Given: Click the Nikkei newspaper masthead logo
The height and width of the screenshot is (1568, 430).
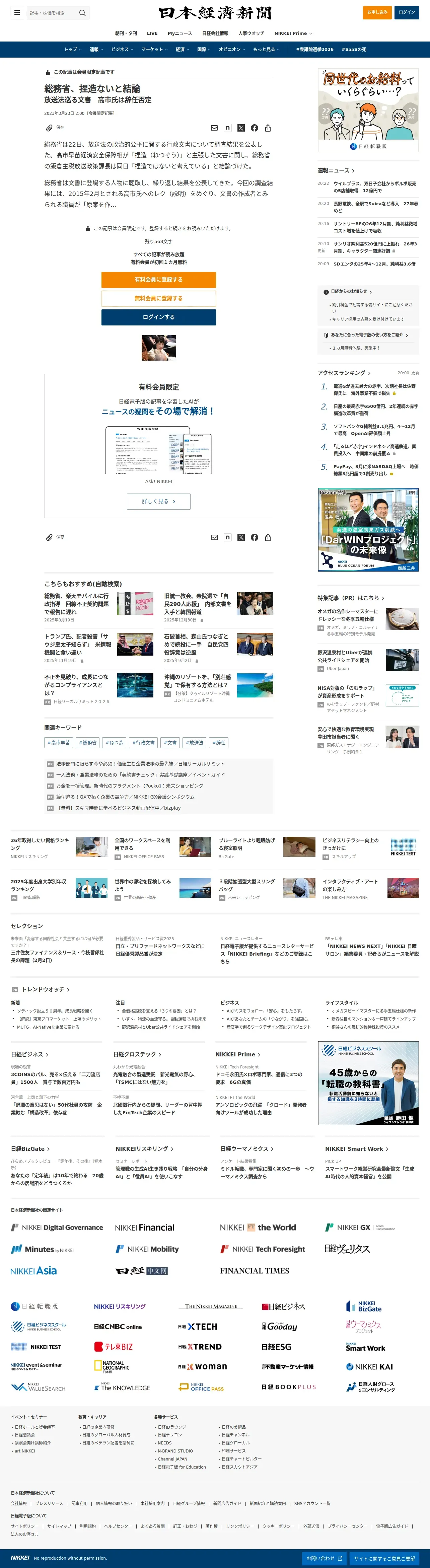Looking at the screenshot, I should [x=215, y=13].
